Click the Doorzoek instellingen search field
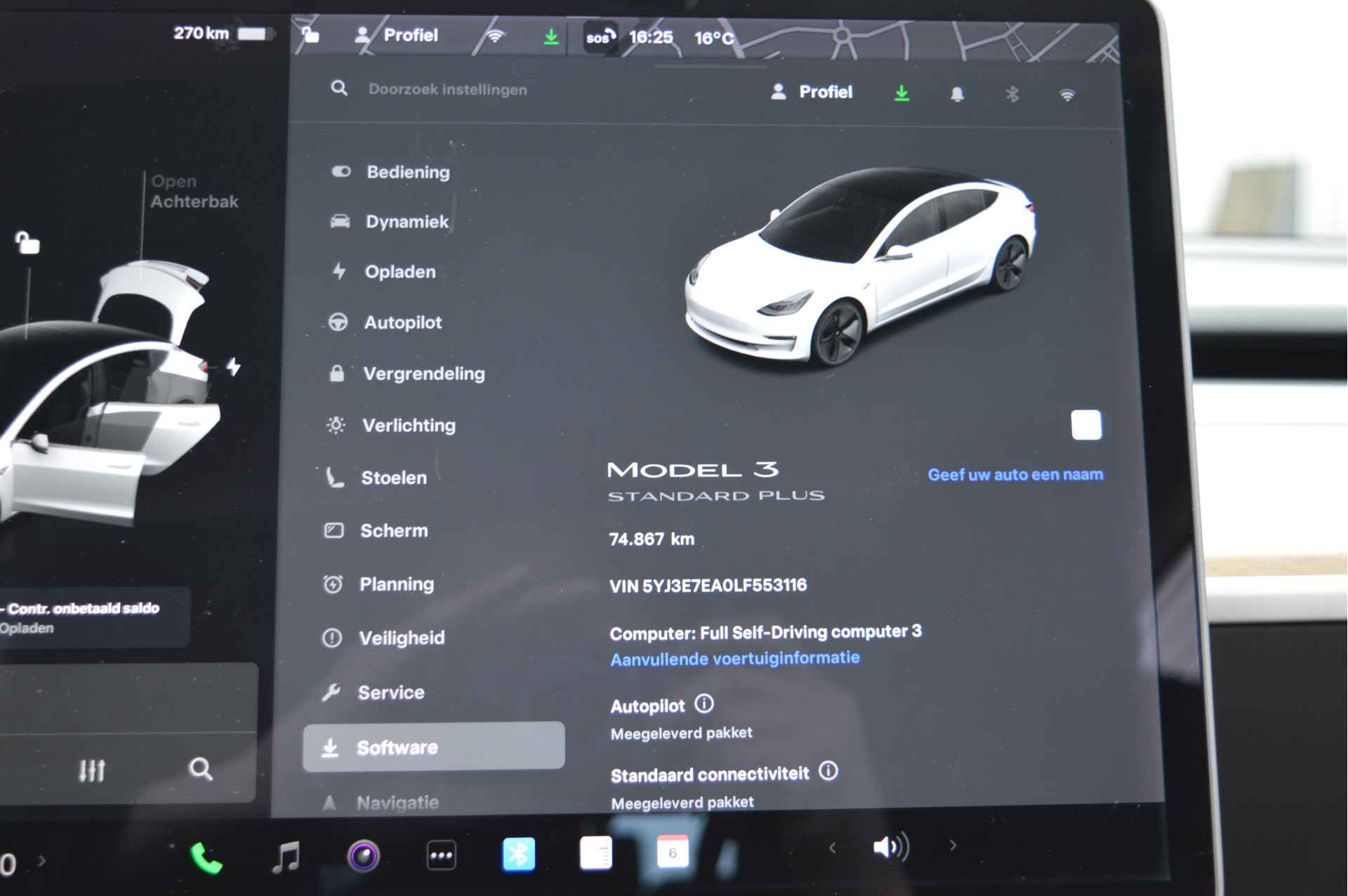 click(448, 90)
